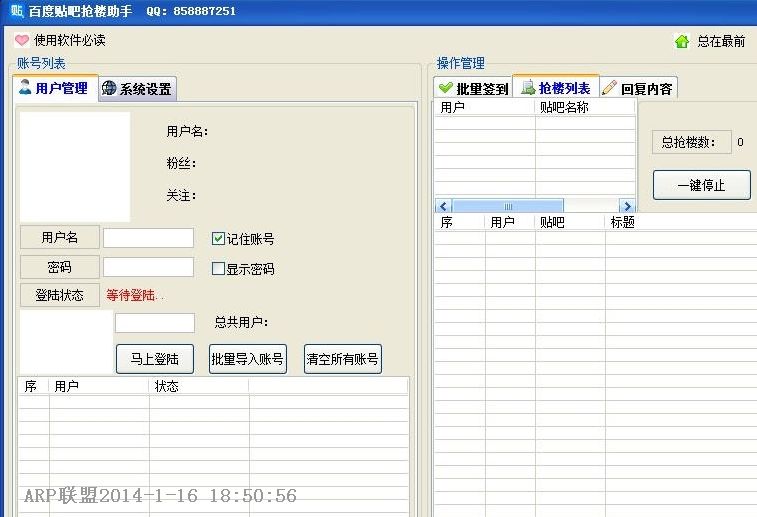
Task: Switch to the 系统设置 tab
Action: 138,89
